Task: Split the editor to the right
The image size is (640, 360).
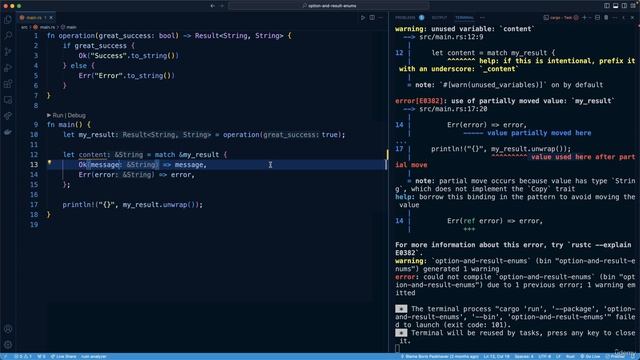Action: pos(372,18)
